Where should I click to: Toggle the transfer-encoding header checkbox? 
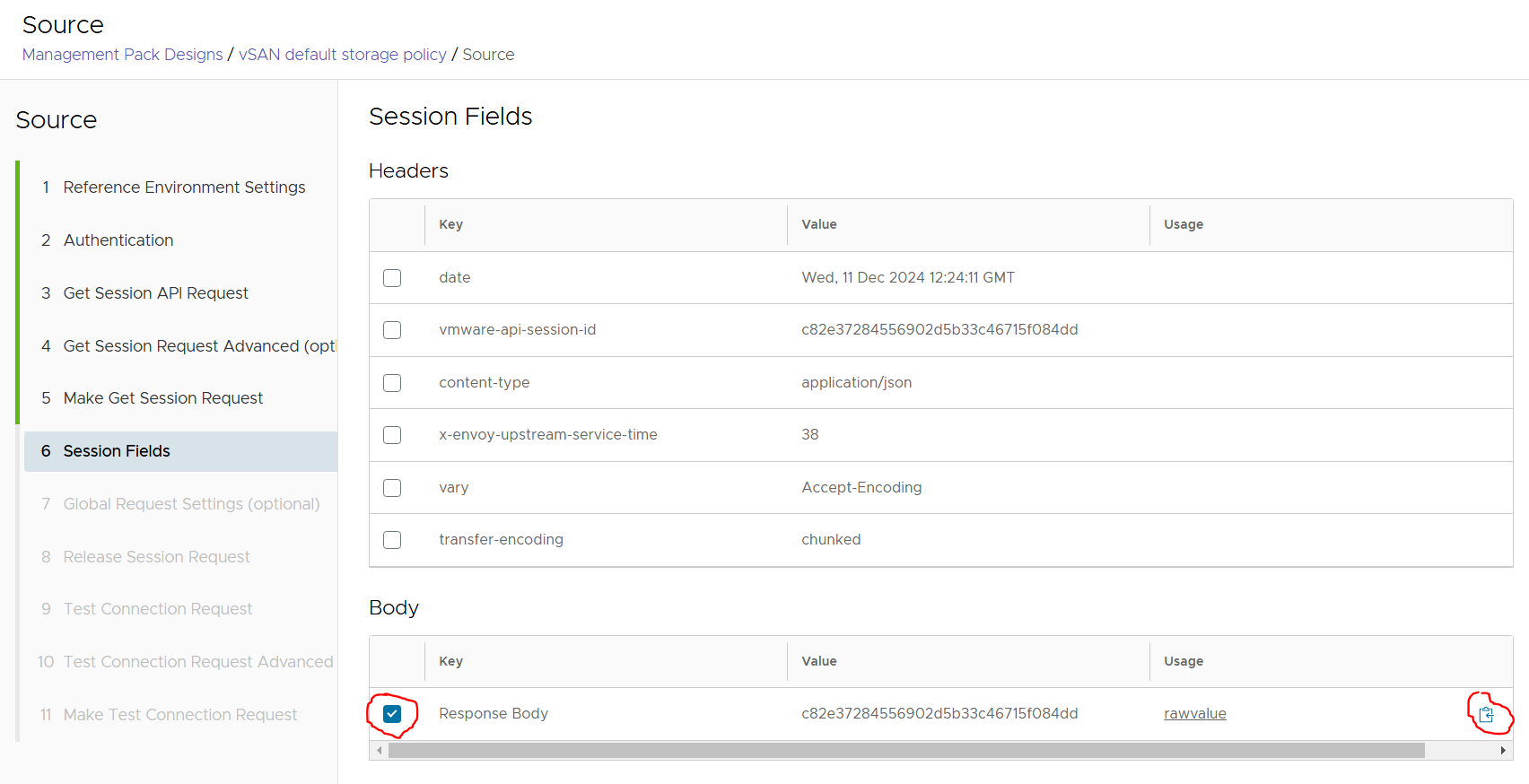[392, 540]
